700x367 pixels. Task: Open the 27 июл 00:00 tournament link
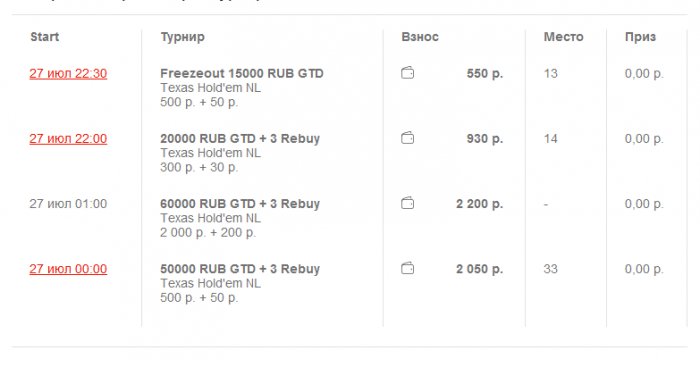(x=68, y=269)
